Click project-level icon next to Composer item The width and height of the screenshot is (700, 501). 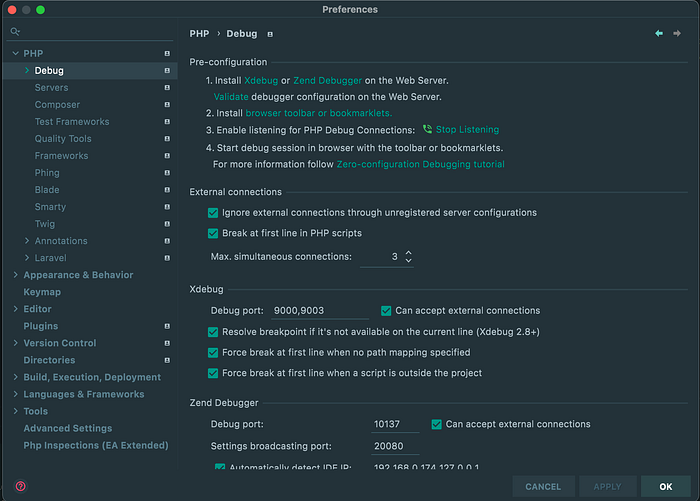pos(167,105)
